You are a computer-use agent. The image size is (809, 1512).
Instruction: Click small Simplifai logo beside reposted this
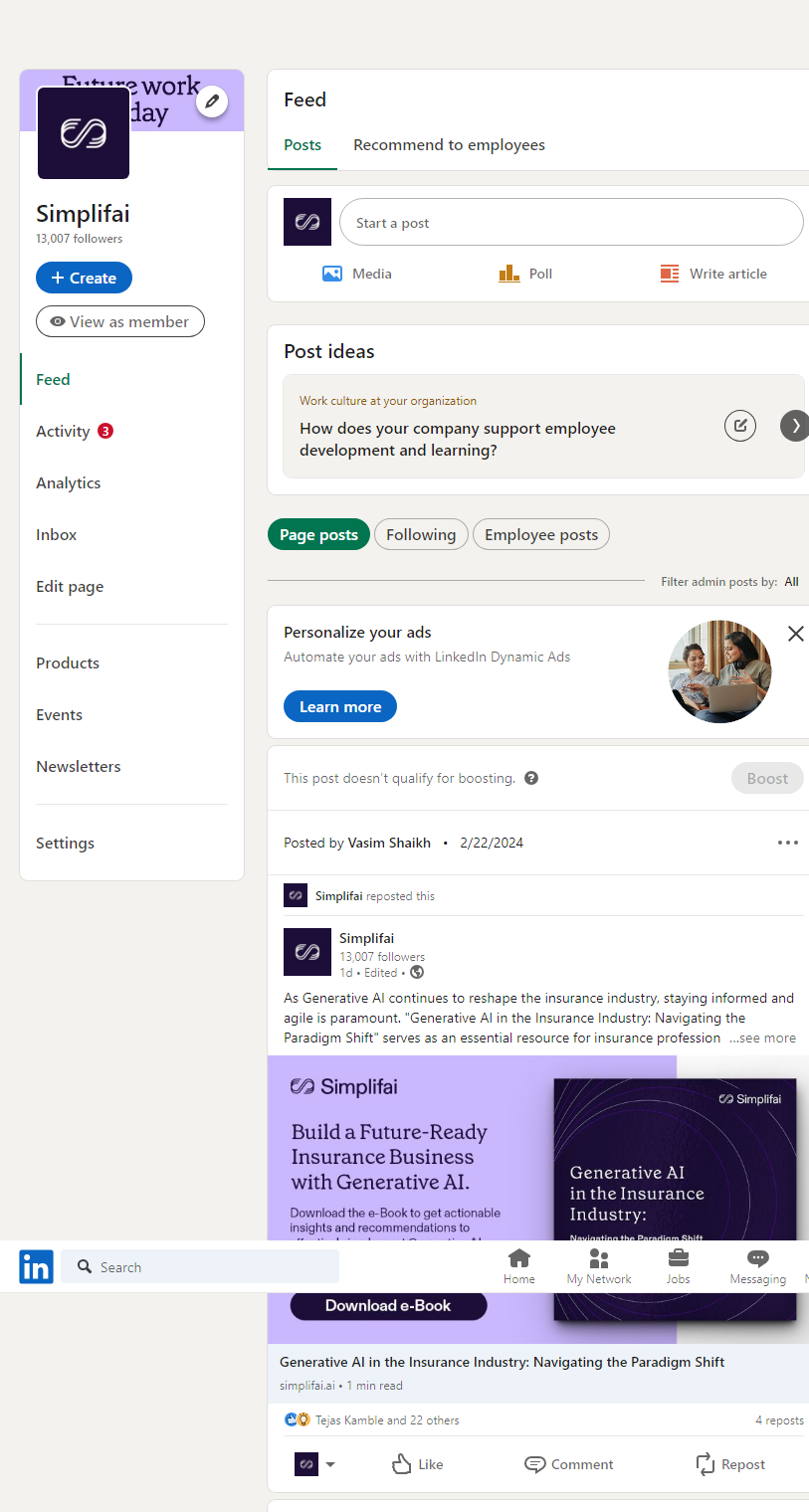point(296,895)
